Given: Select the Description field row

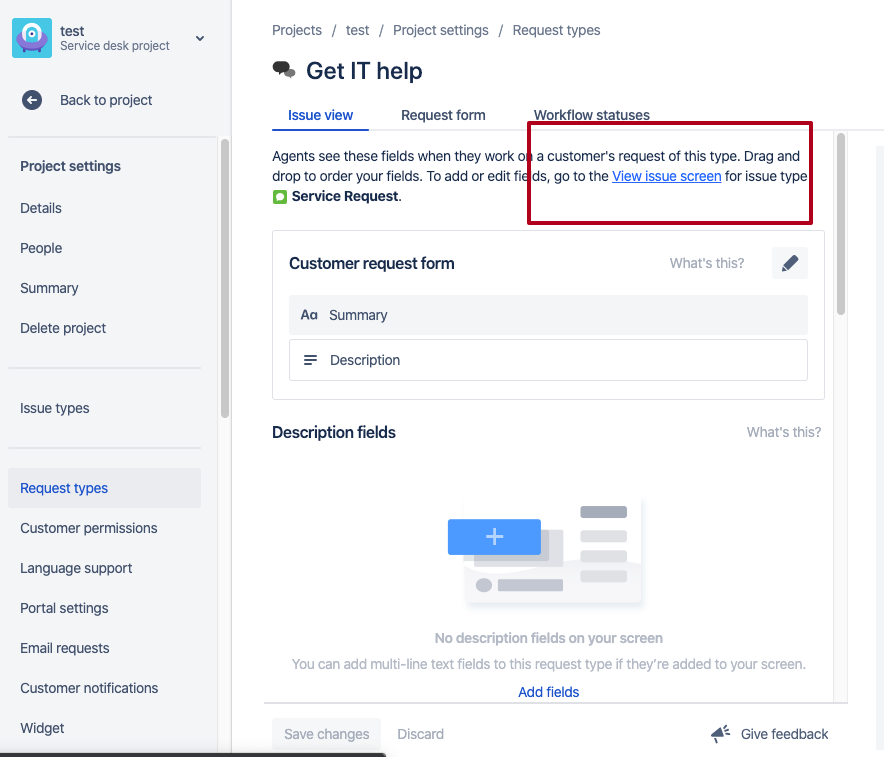Looking at the screenshot, I should click(548, 360).
